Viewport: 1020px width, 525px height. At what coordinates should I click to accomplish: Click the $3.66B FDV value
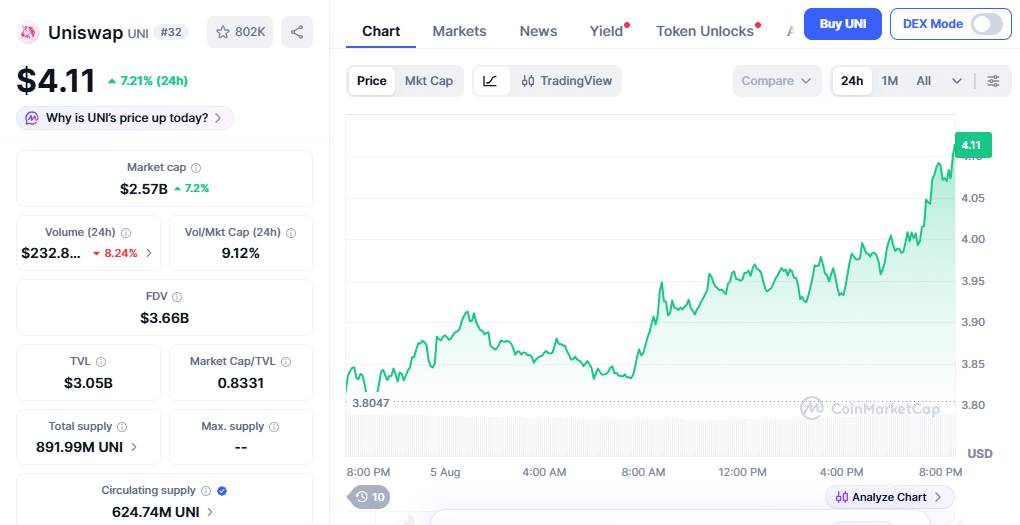pos(165,318)
